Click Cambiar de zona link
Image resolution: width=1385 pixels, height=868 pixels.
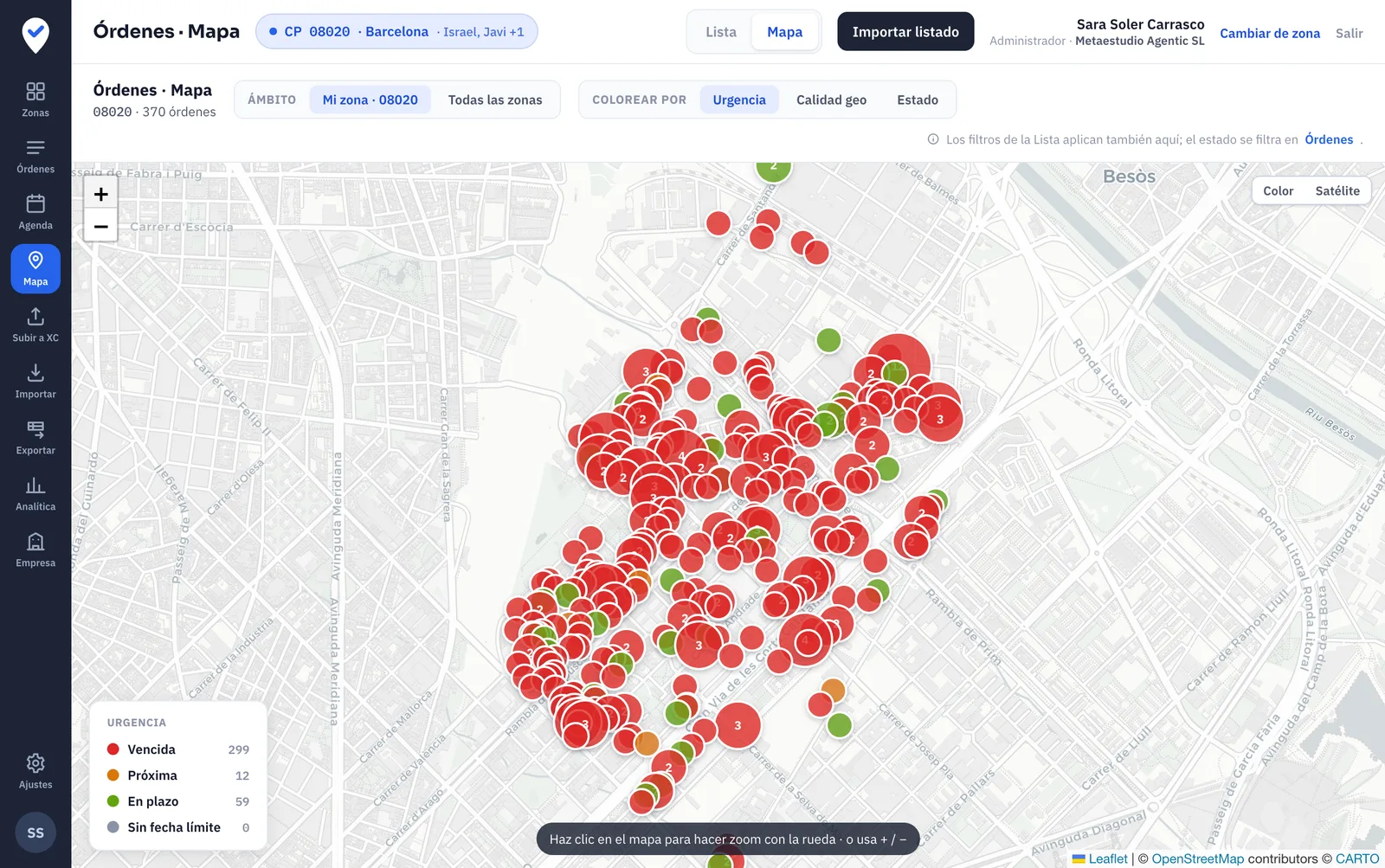point(1270,33)
